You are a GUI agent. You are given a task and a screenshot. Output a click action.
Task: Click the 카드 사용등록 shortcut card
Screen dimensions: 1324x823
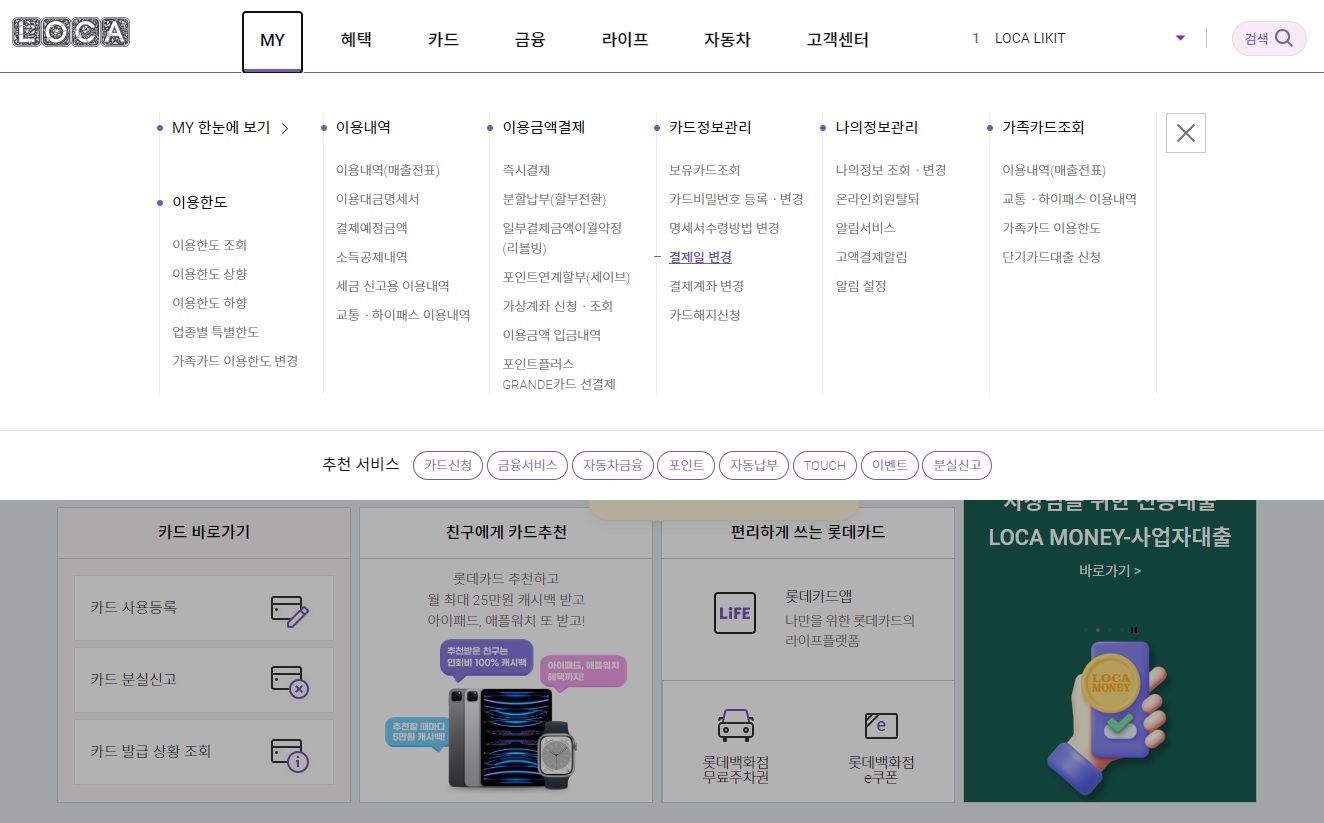[204, 608]
